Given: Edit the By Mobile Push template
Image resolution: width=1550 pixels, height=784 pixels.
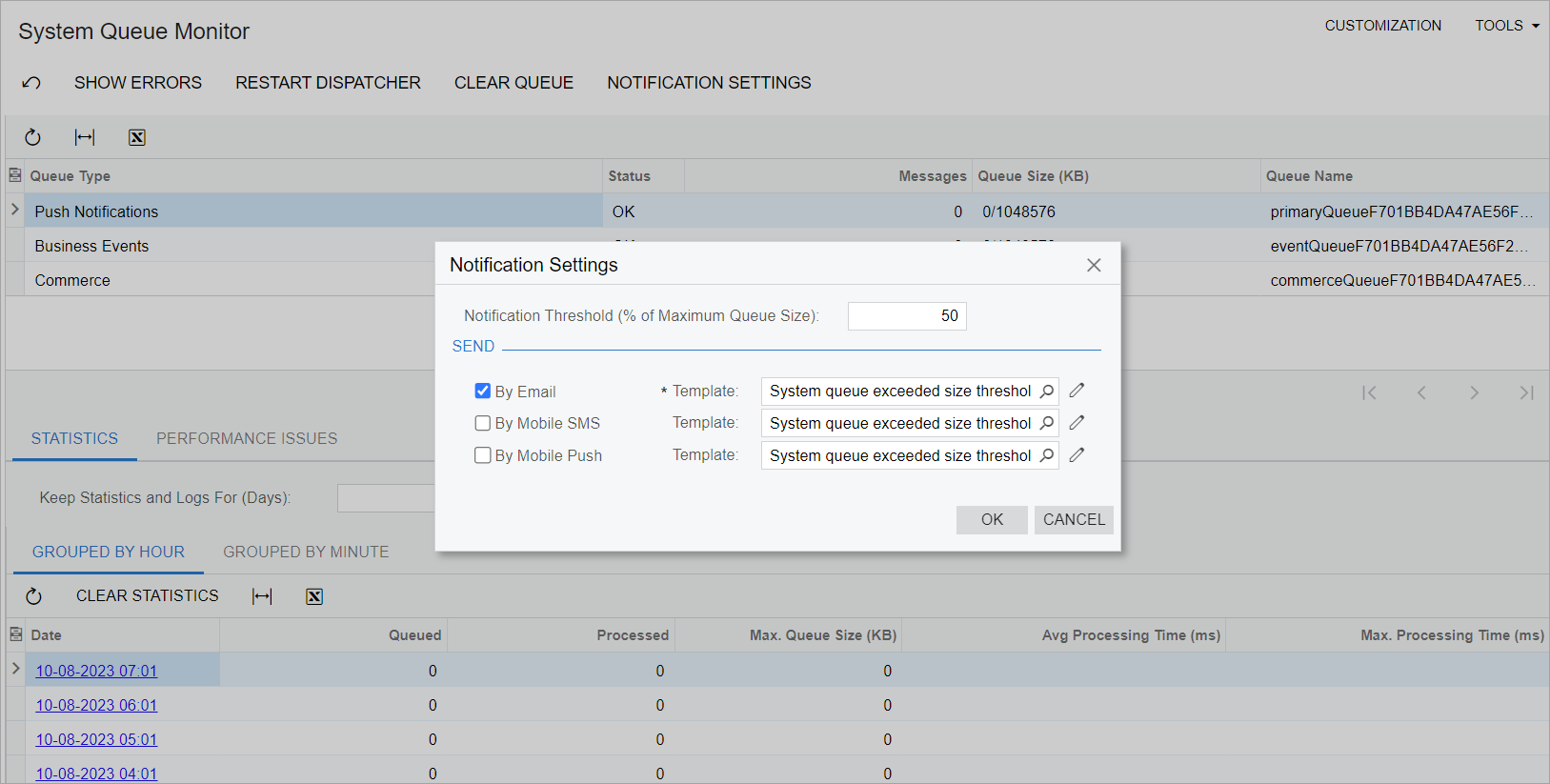Looking at the screenshot, I should coord(1077,455).
